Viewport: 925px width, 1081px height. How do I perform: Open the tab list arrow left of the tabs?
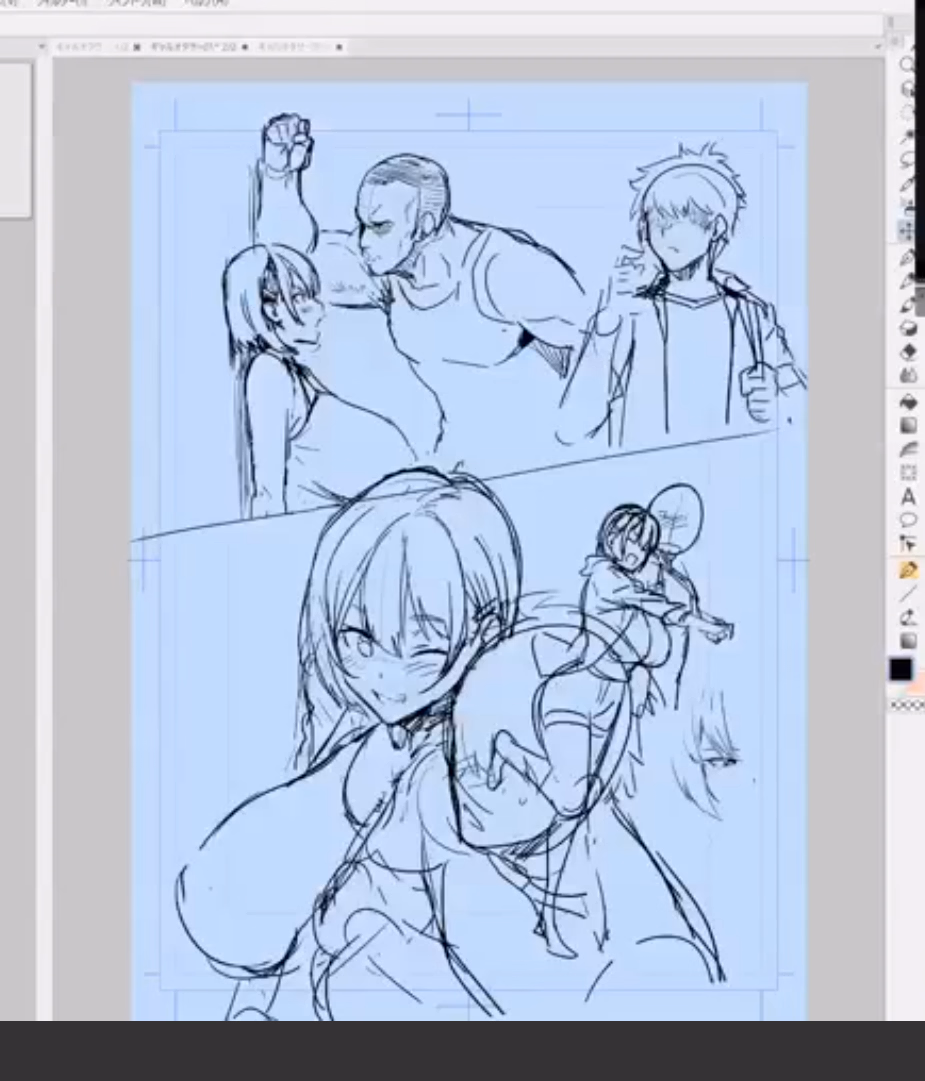43,47
